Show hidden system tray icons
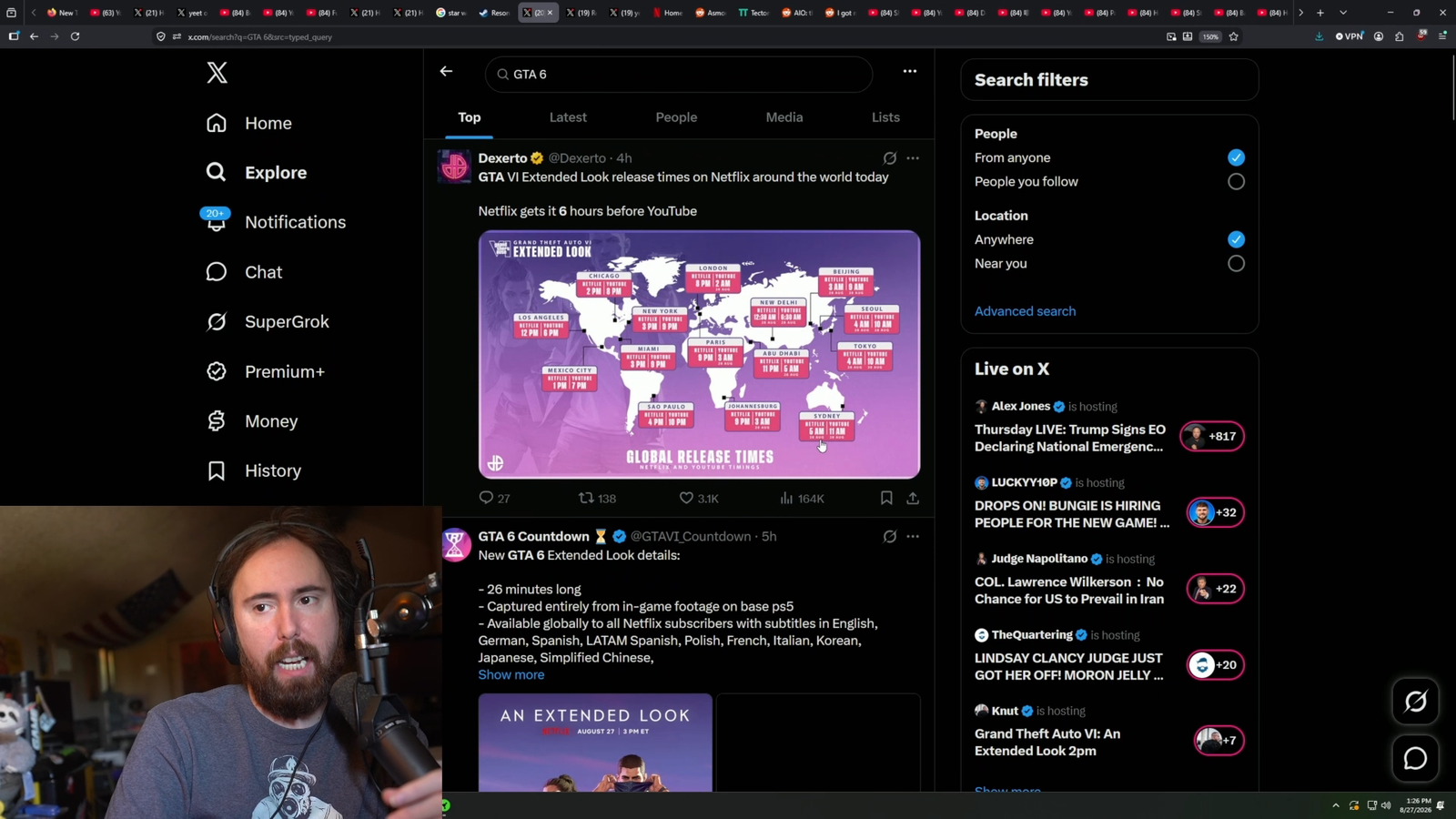Screen dimensions: 1456x819 click(x=1336, y=805)
